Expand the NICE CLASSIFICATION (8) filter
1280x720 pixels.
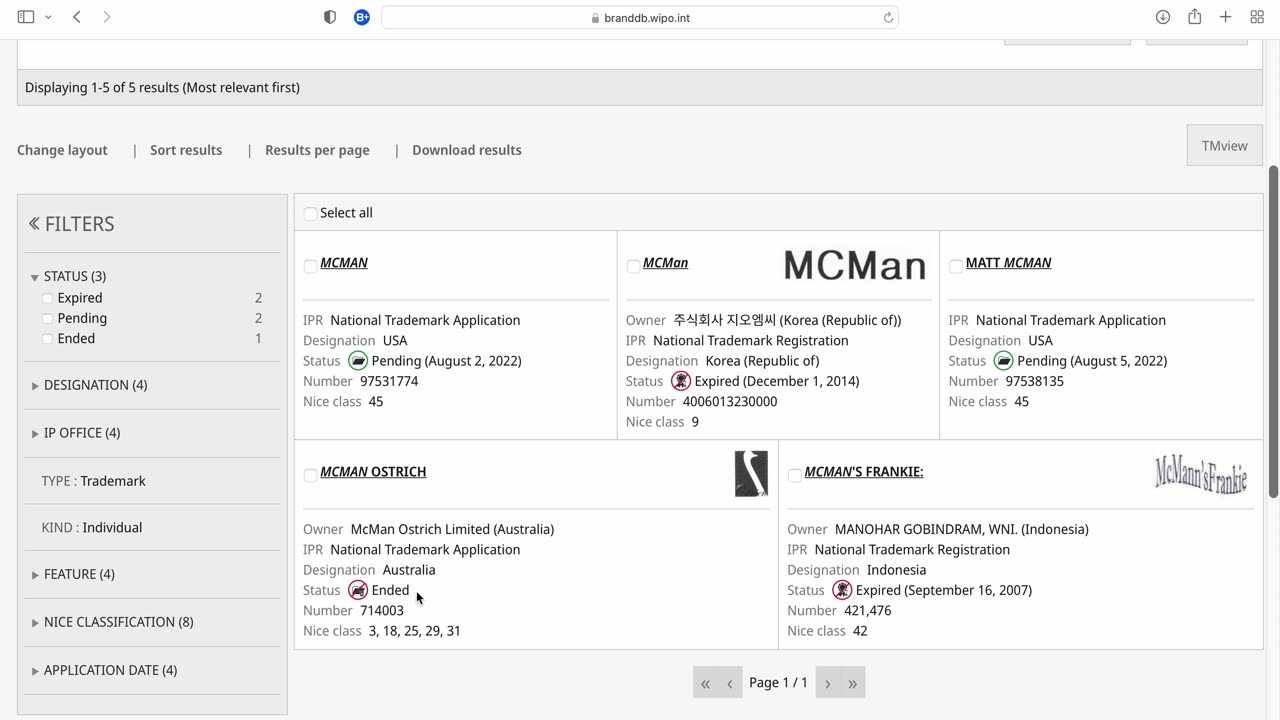(x=112, y=622)
